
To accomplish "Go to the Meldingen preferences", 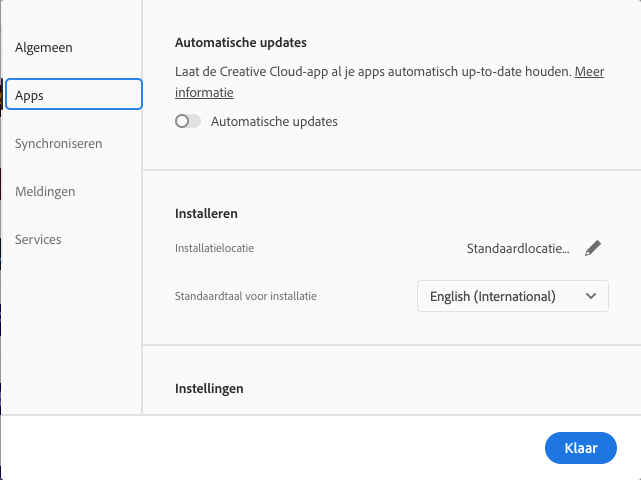I will pos(45,191).
